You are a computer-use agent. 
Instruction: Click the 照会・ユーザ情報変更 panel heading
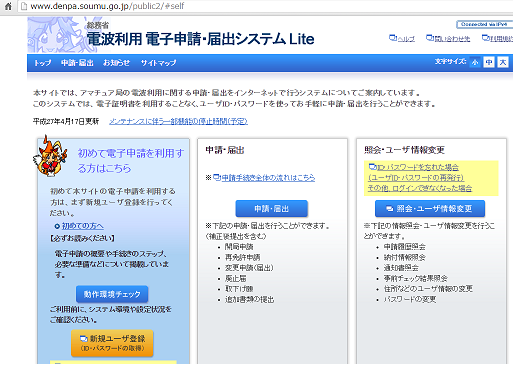point(404,150)
